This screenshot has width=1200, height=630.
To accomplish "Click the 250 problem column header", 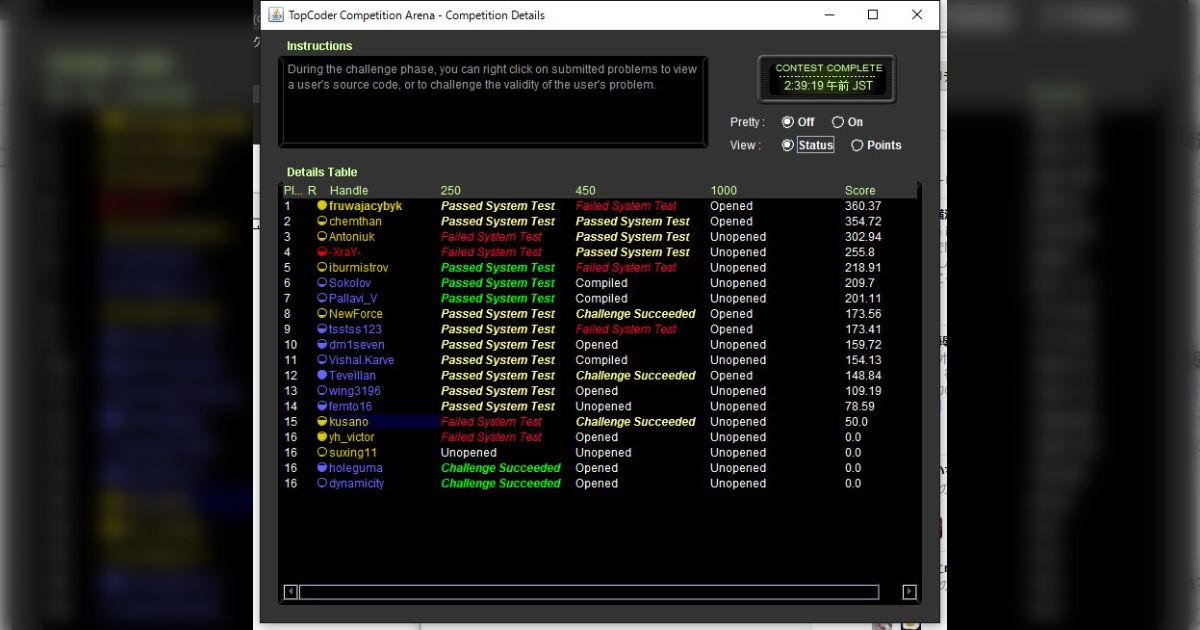I will (451, 190).
